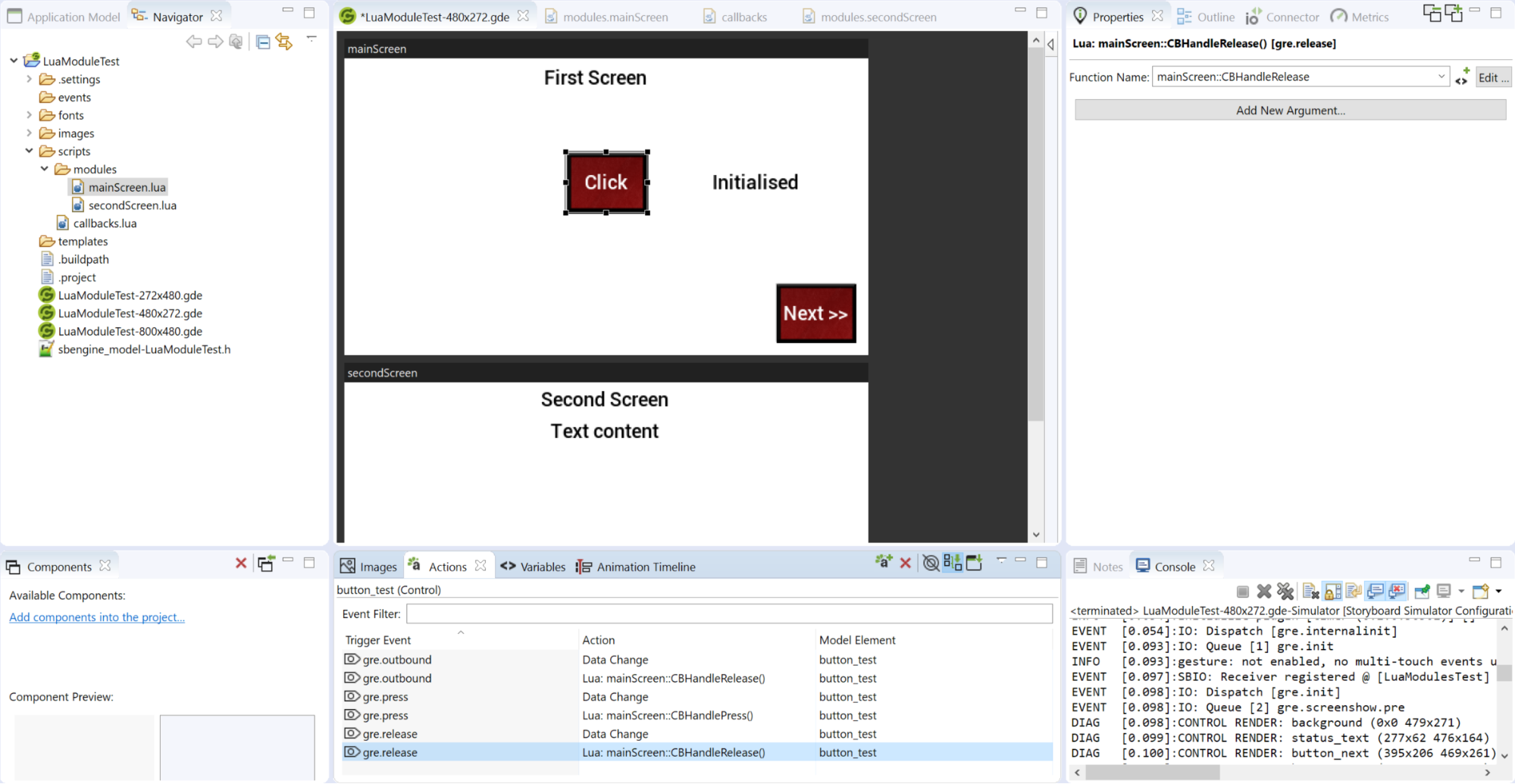Click icon next to Function Name dropdown
Image resolution: width=1515 pixels, height=784 pixels.
[1462, 77]
